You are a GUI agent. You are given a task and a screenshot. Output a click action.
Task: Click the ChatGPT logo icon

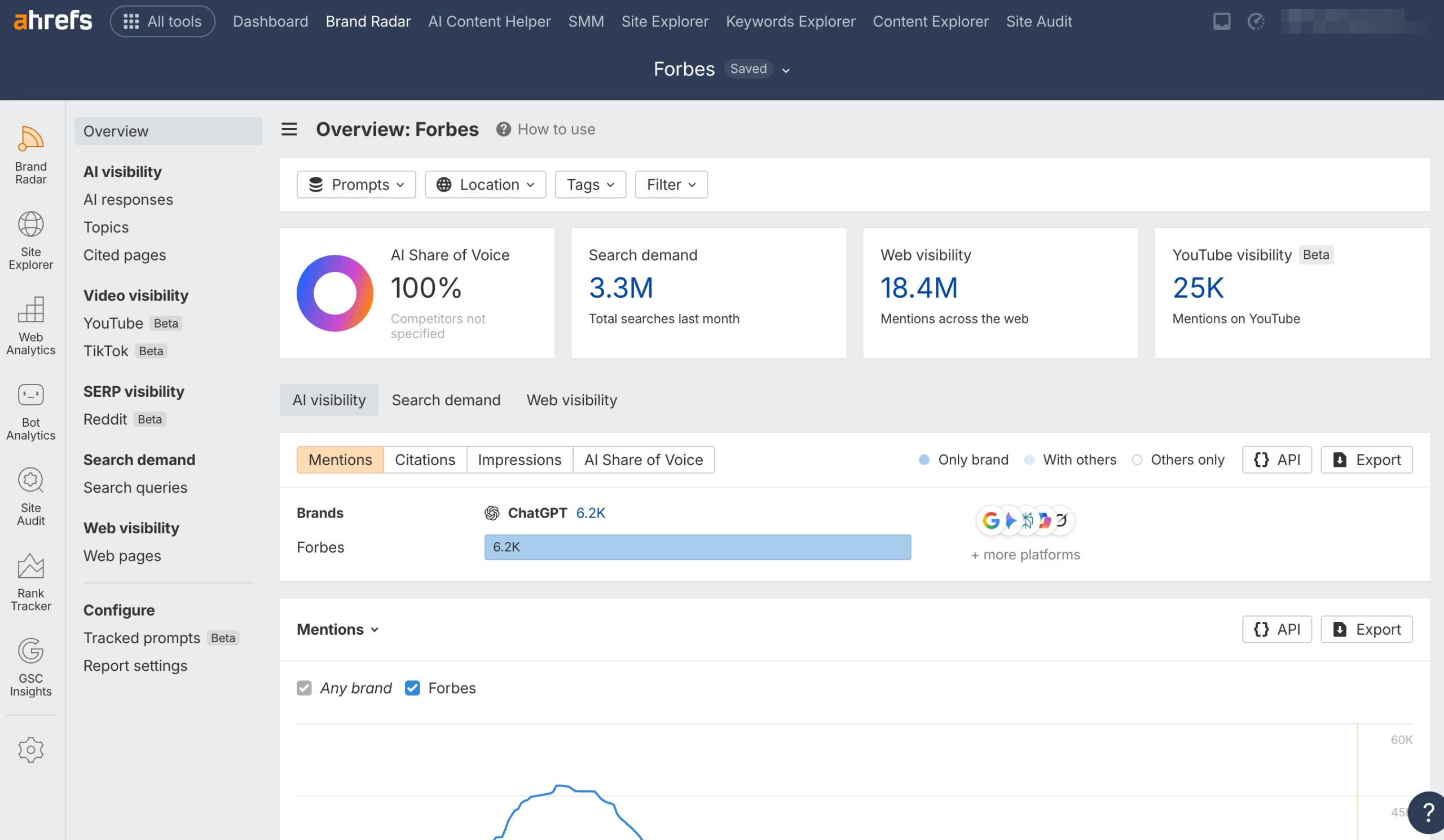(492, 513)
